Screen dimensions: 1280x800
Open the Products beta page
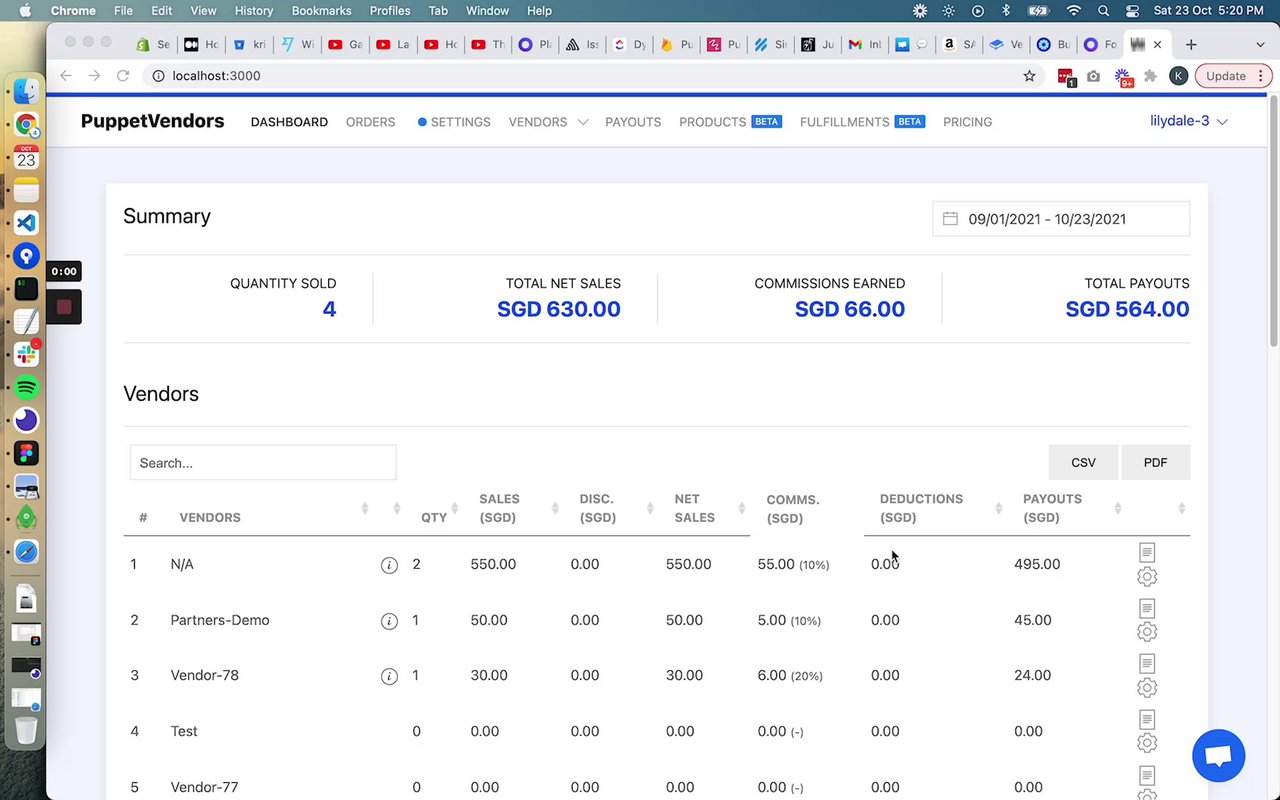coord(730,122)
